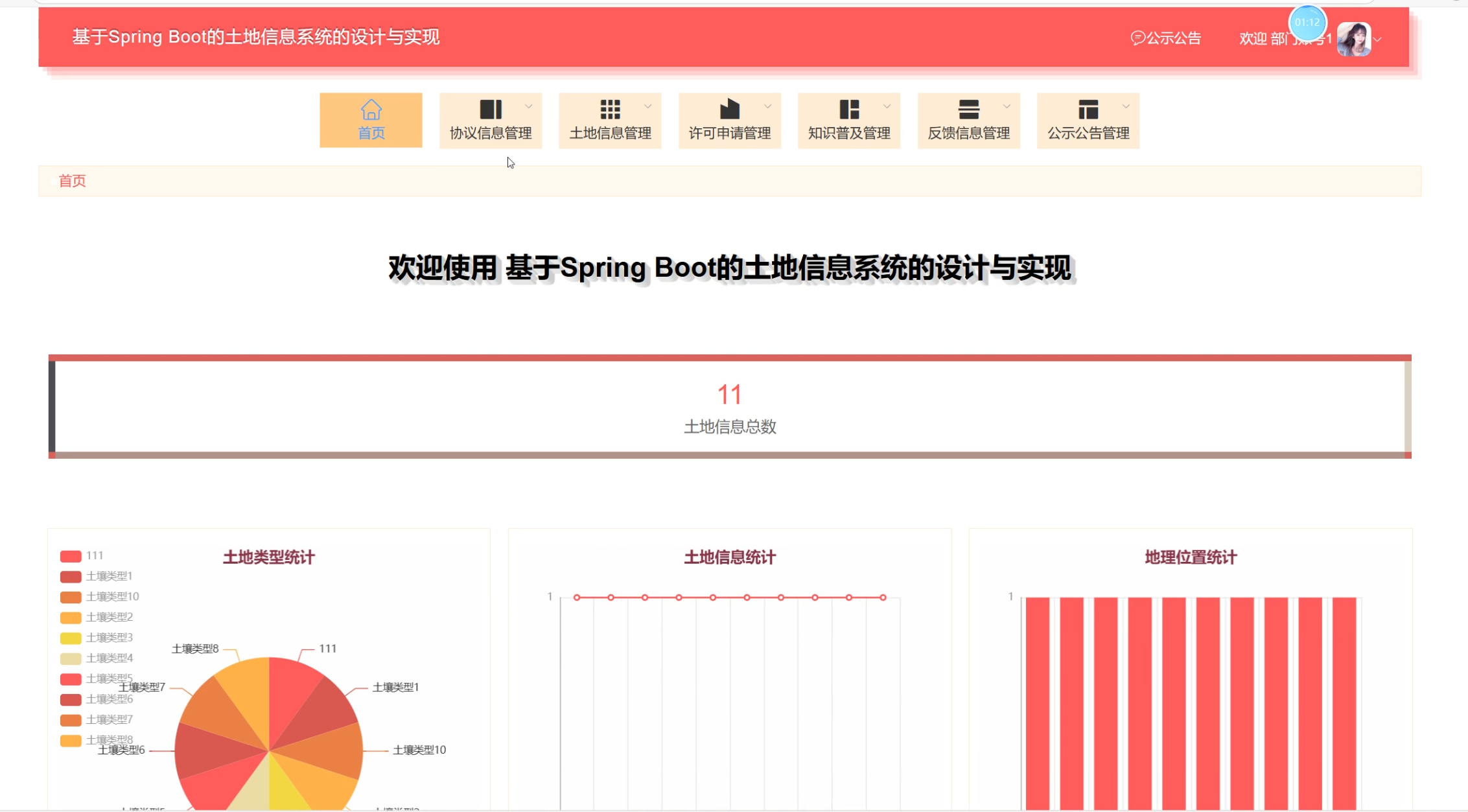
Task: Expand the 知识普及管理 dropdown arrow
Action: 887,106
